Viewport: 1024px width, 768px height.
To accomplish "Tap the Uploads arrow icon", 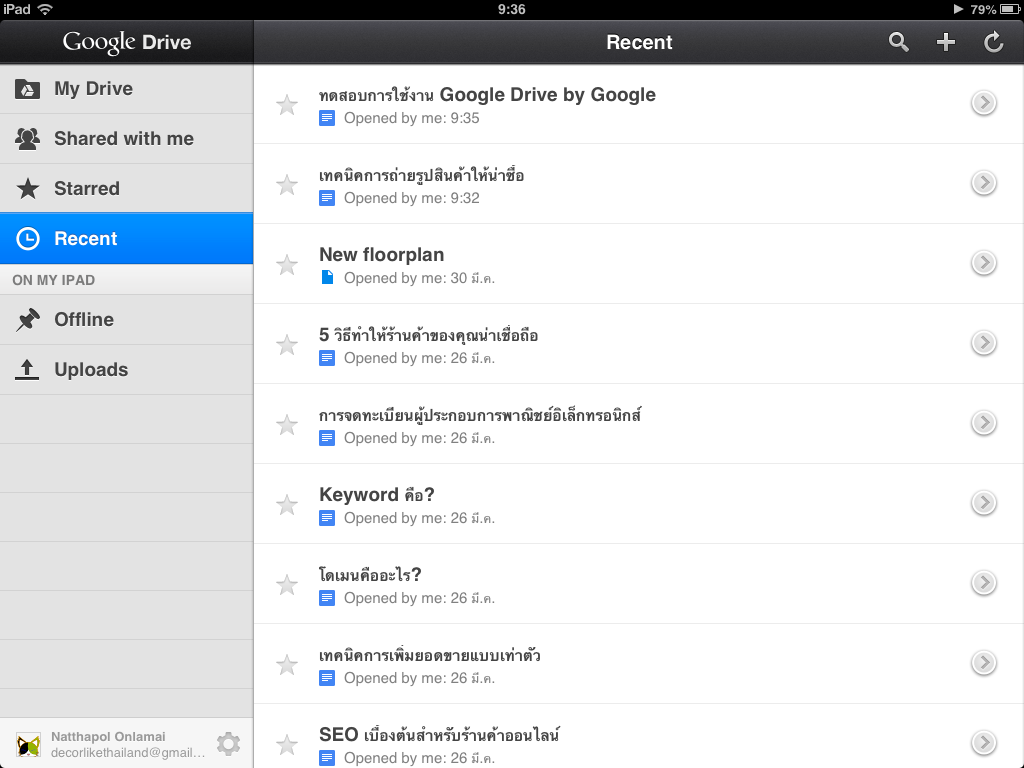I will coord(27,370).
